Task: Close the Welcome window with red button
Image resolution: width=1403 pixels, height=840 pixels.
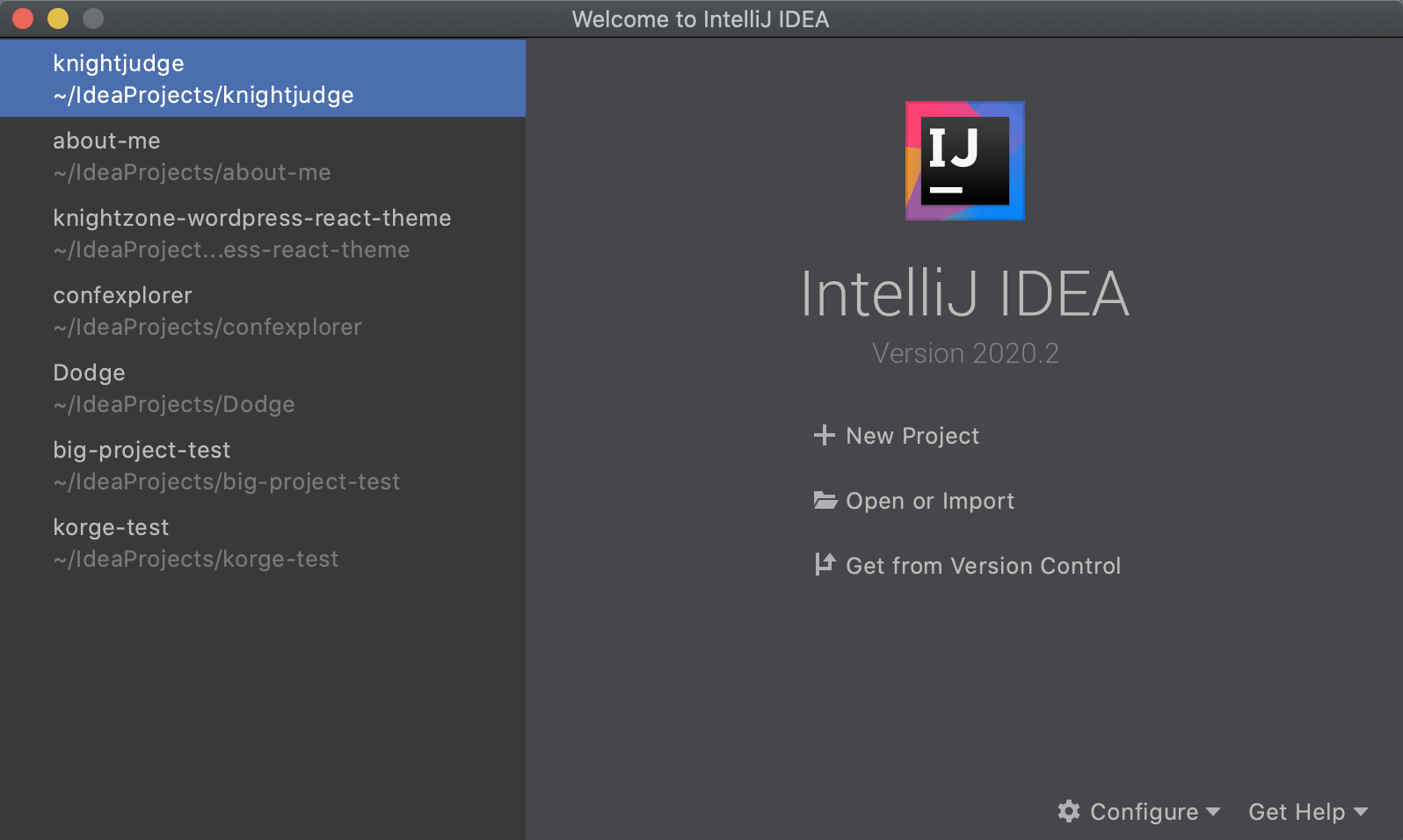Action: pos(23,18)
